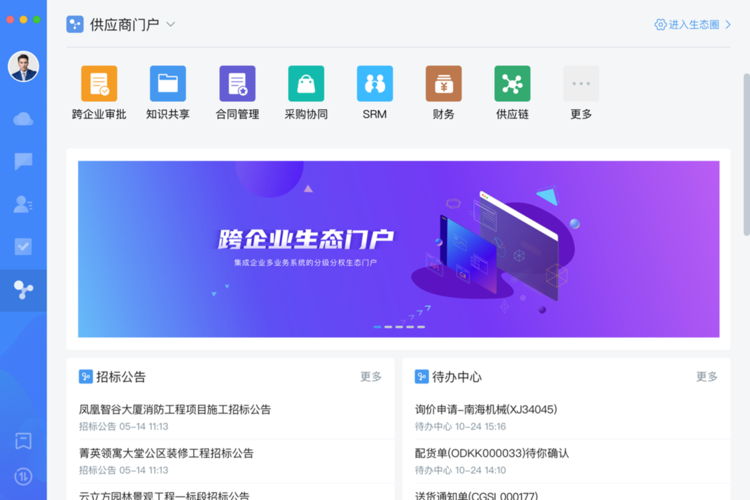The height and width of the screenshot is (500, 750).
Task: Click the 进入生态圈 link
Action: (693, 25)
